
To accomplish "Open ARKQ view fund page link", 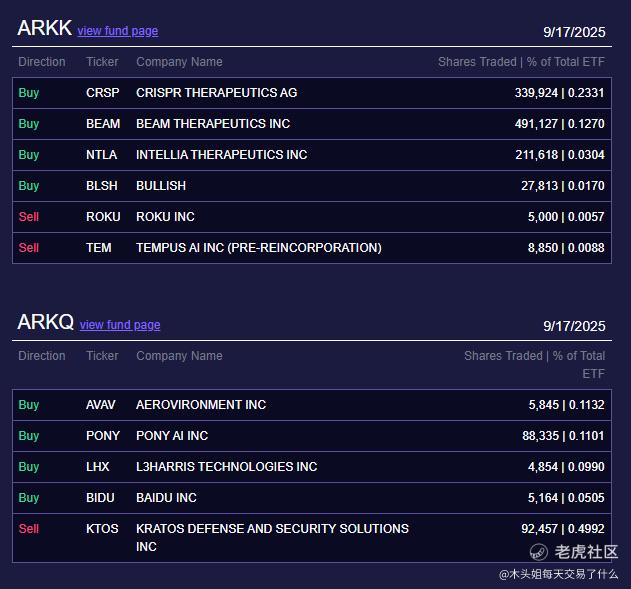I will click(x=120, y=325).
